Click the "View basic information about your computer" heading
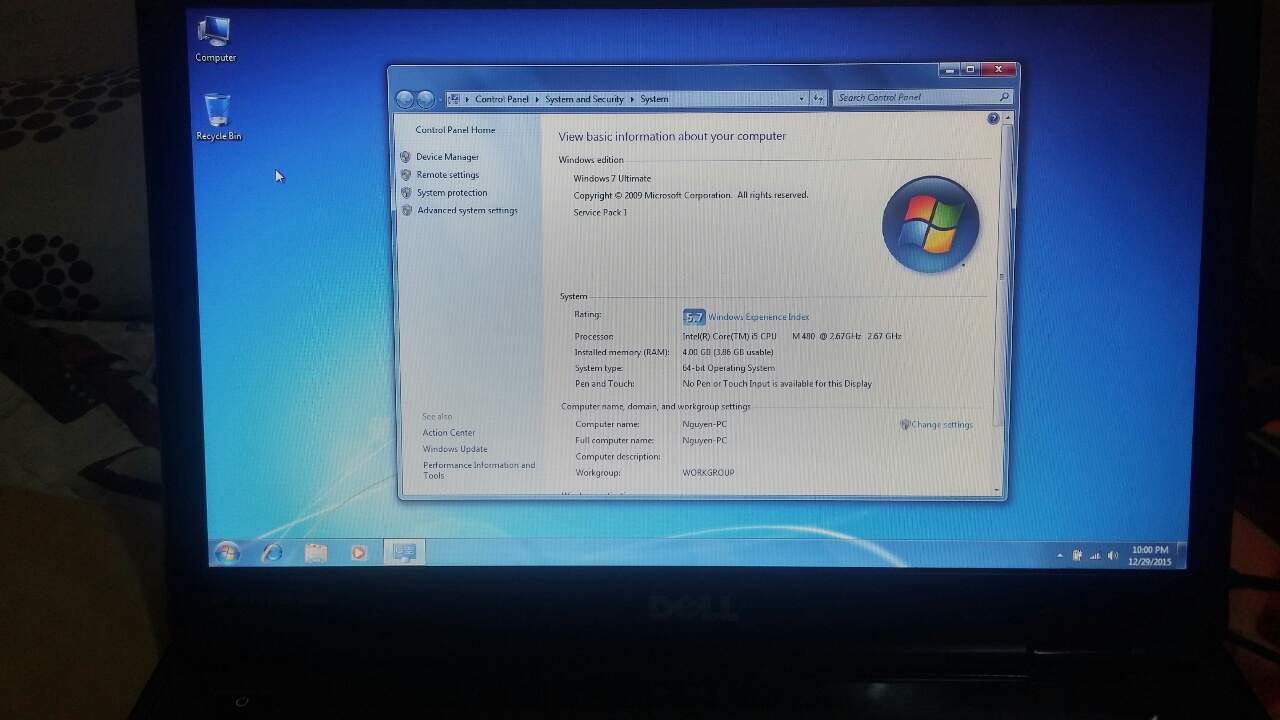This screenshot has width=1280, height=720. point(672,137)
